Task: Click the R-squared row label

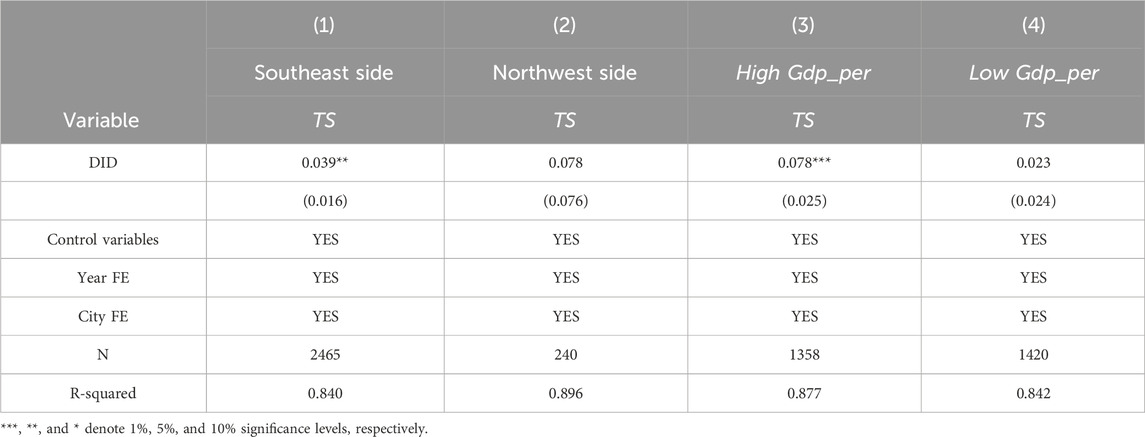Action: tap(103, 394)
